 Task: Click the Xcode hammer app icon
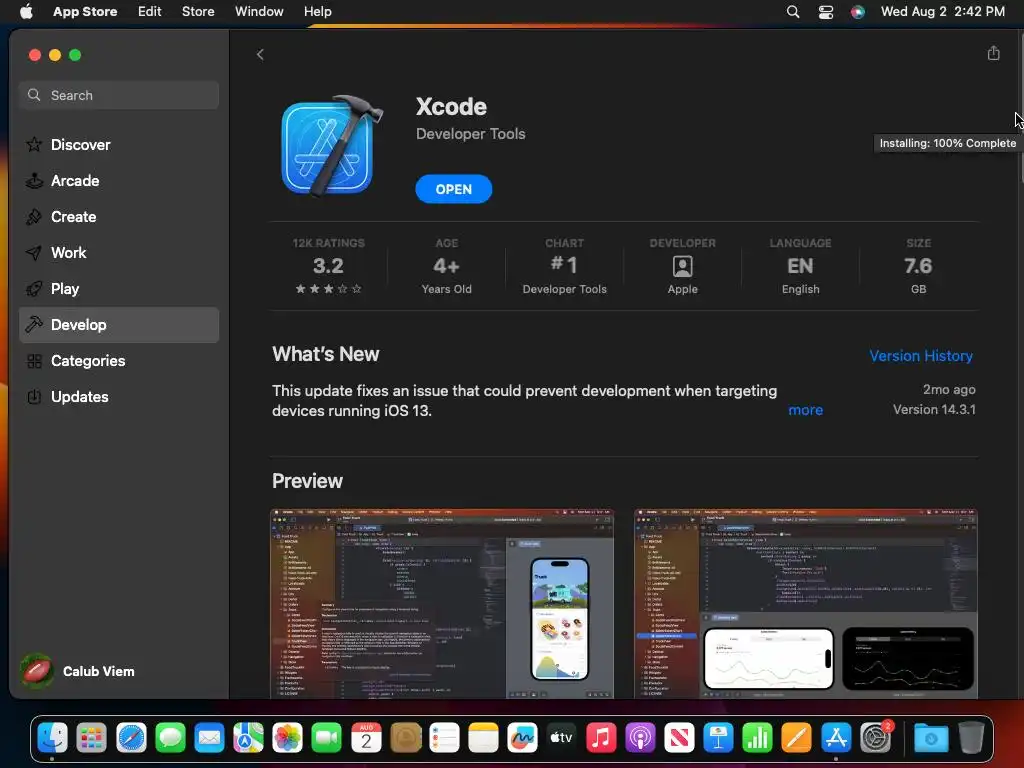332,146
